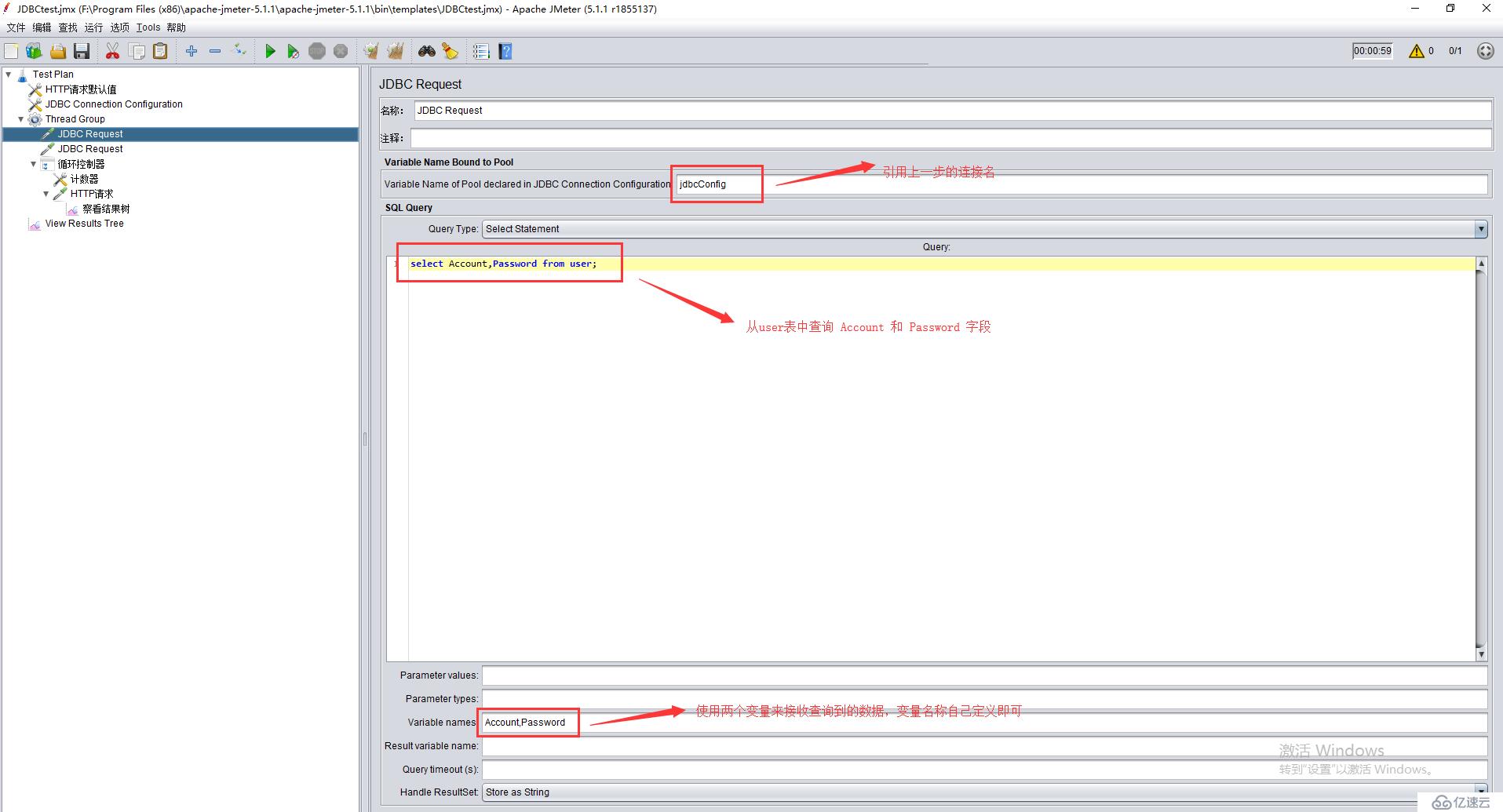Click the toggle enable/disable icon
This screenshot has width=1503, height=812.
(240, 51)
